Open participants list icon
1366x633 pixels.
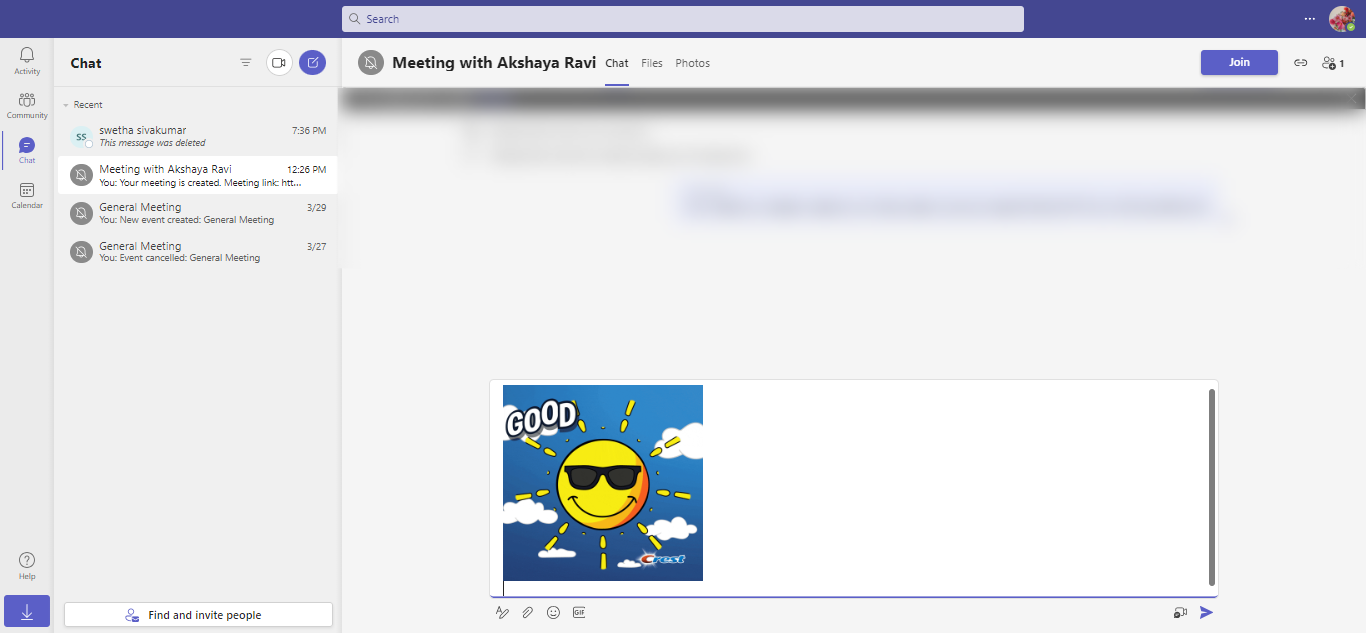click(x=1333, y=62)
